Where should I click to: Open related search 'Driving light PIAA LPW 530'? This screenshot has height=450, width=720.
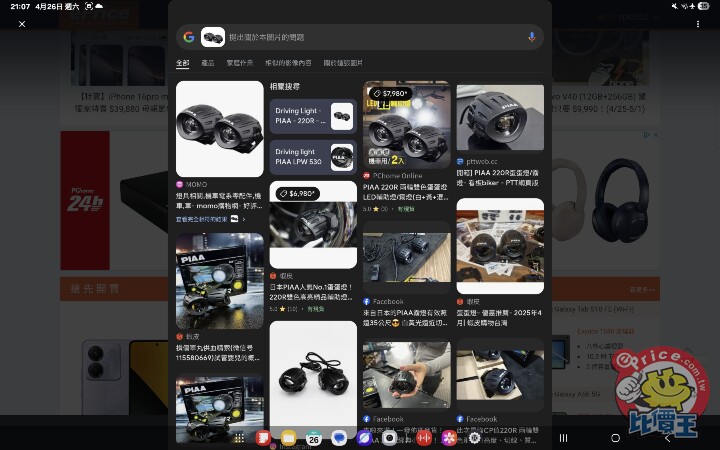313,157
